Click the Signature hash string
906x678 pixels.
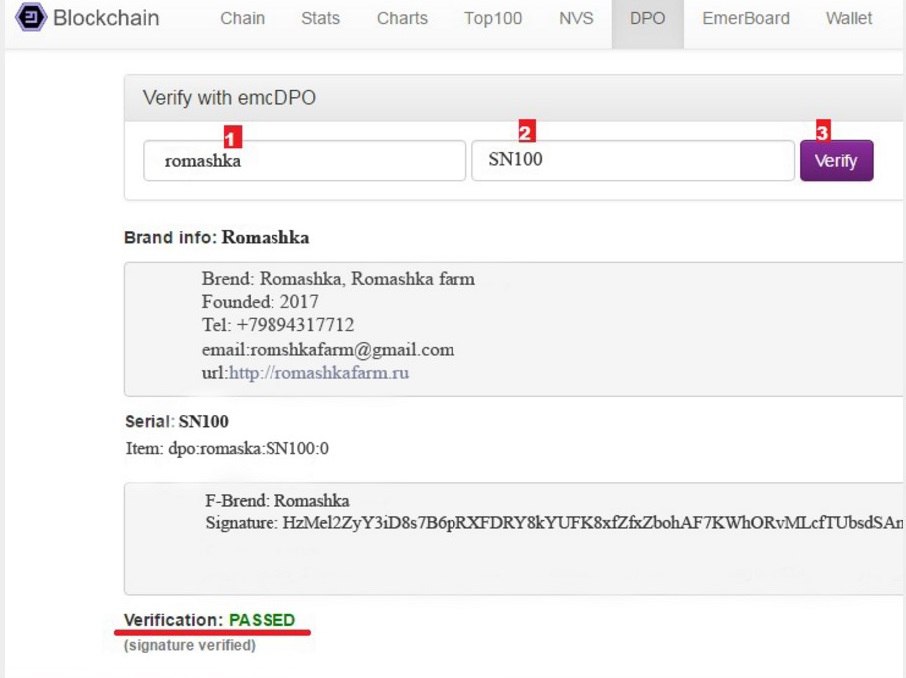coord(593,523)
